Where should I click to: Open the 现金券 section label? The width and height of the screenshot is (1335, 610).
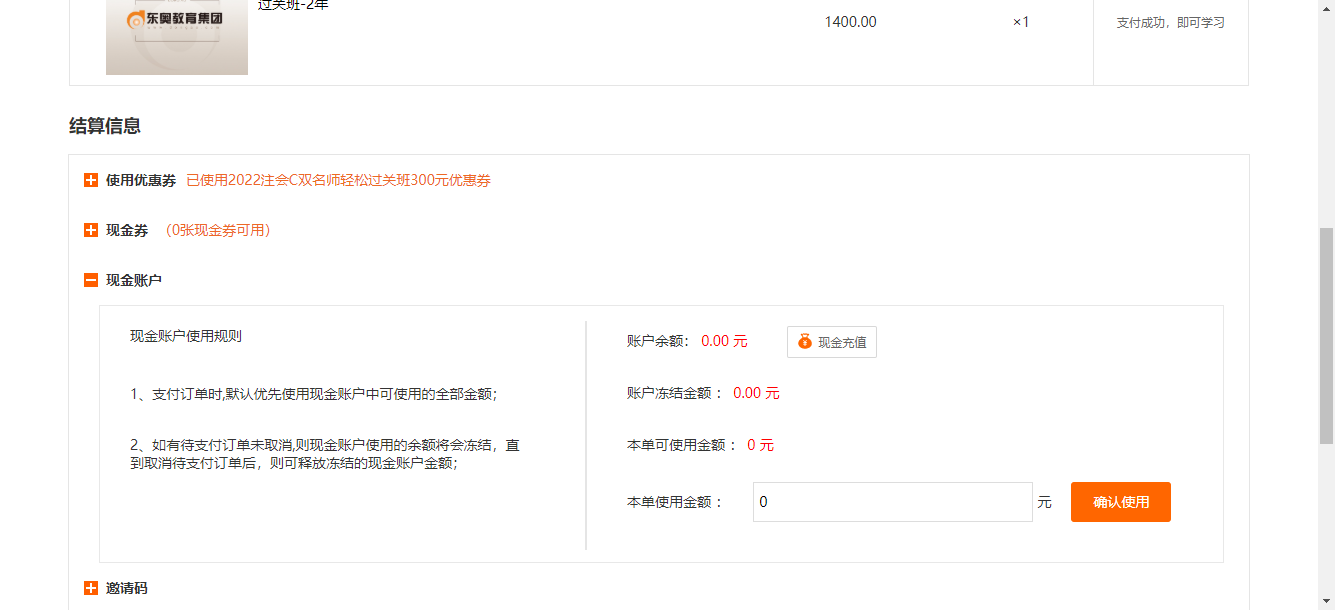[127, 231]
